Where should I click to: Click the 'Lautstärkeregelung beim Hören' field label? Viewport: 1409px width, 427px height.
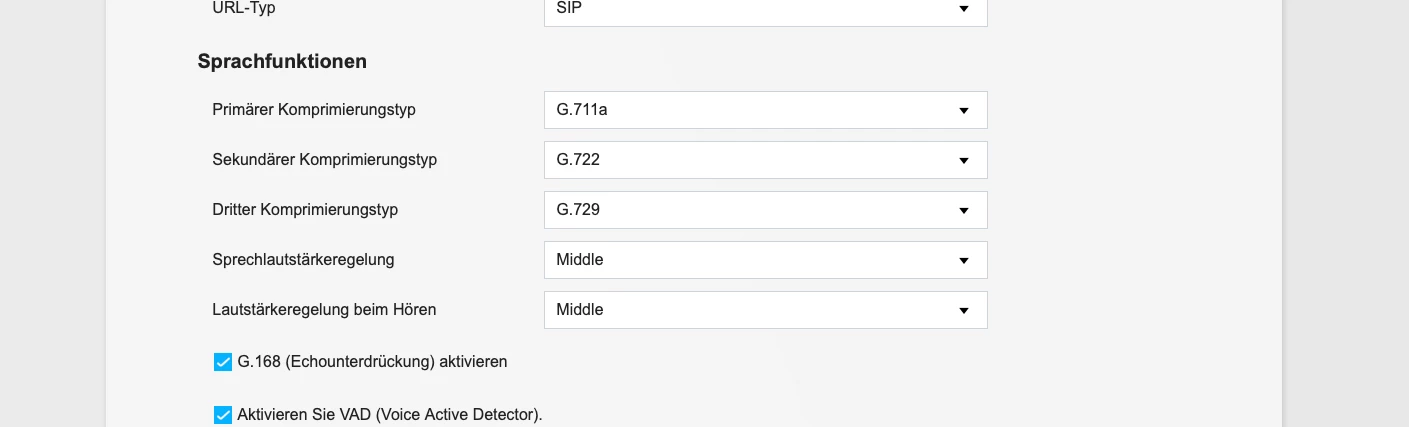[324, 310]
